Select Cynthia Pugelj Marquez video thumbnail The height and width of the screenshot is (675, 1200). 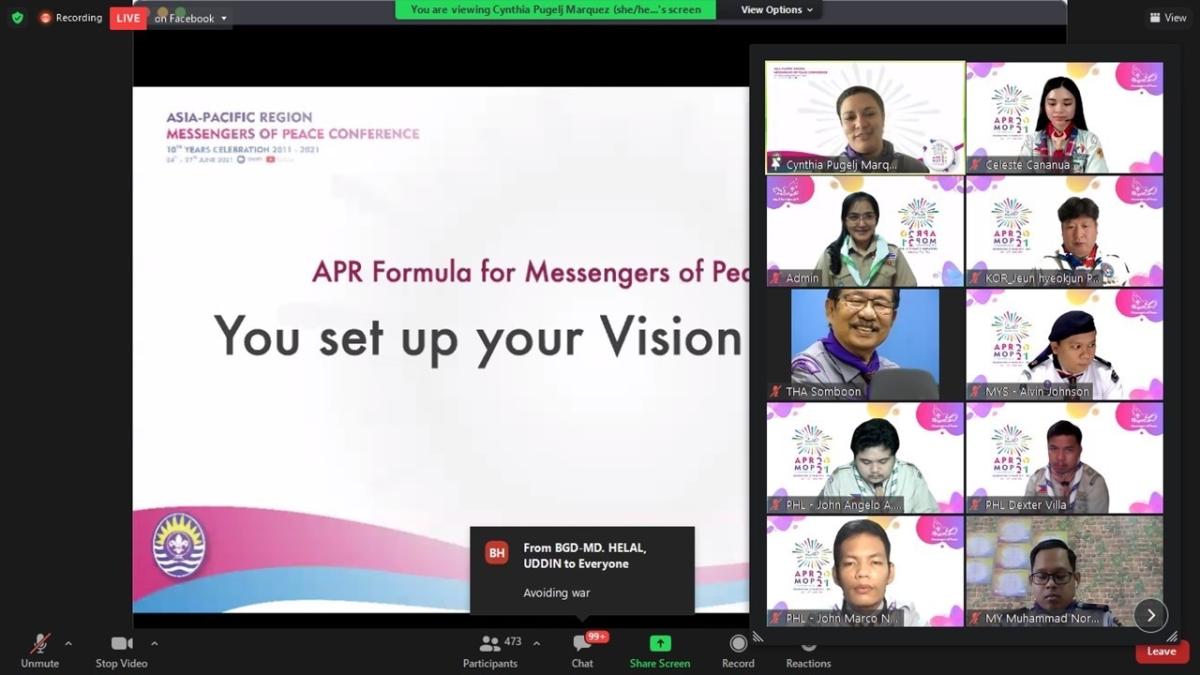point(865,118)
